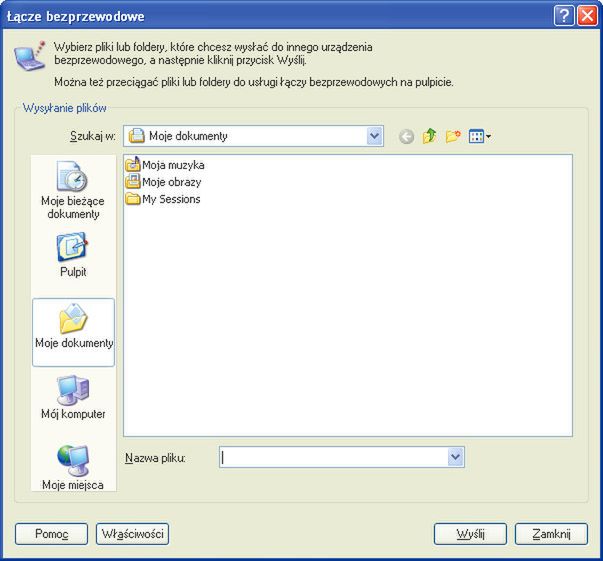
Task: Go up one folder level
Action: (430, 136)
